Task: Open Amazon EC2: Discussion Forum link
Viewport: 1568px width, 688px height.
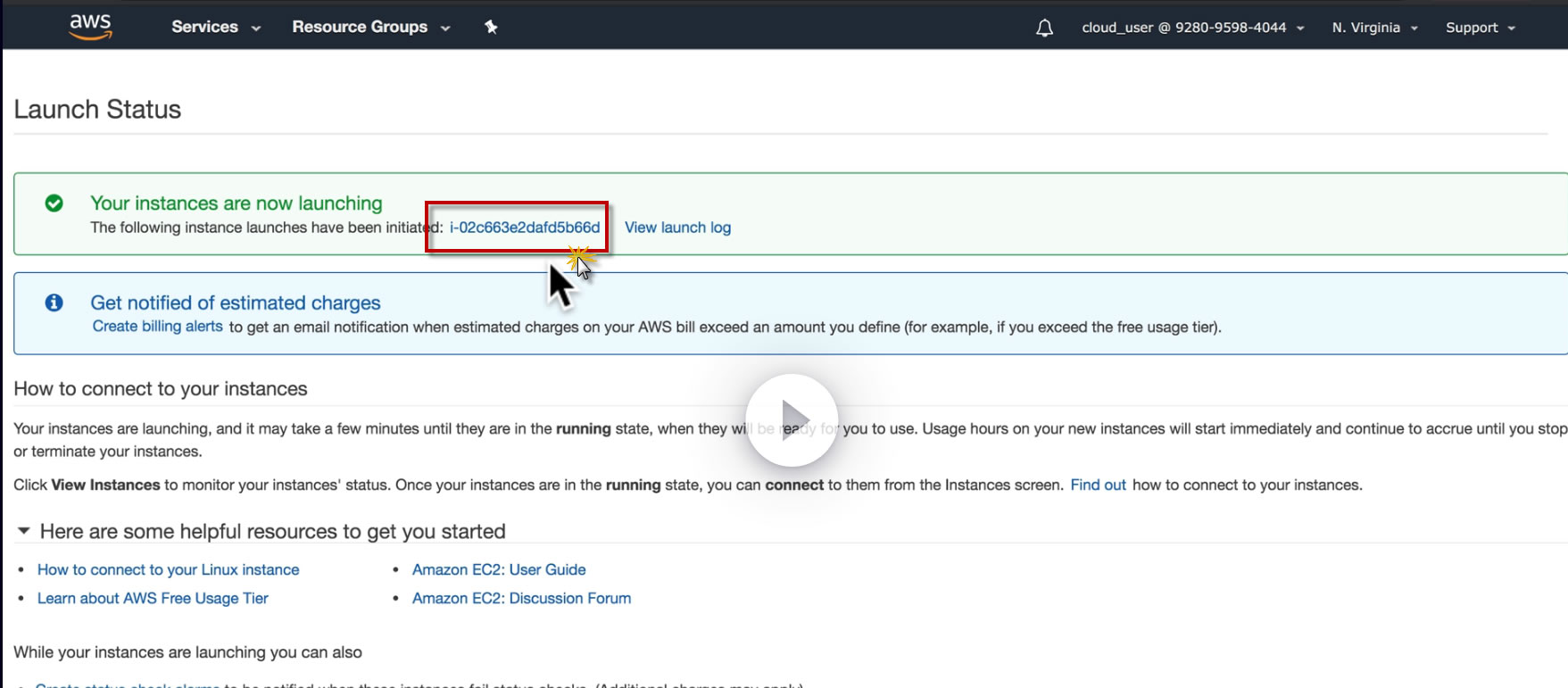Action: (x=521, y=598)
